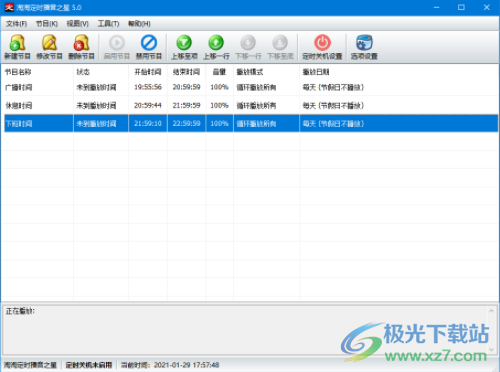Open the 工具(T) menu
Image resolution: width=500 pixels, height=372 pixels.
click(108, 24)
